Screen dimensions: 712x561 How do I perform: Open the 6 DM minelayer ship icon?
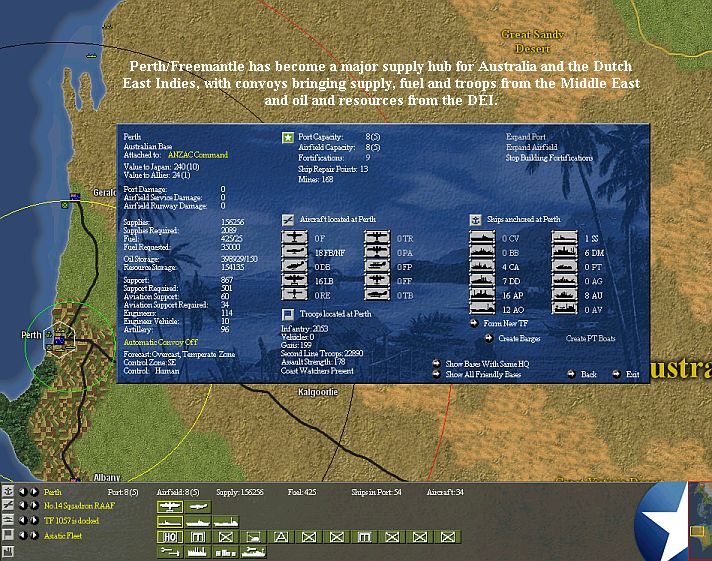click(x=565, y=252)
